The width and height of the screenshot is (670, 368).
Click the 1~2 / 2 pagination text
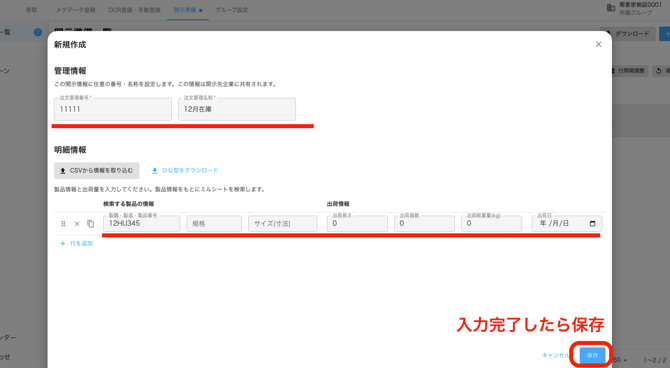[655, 360]
